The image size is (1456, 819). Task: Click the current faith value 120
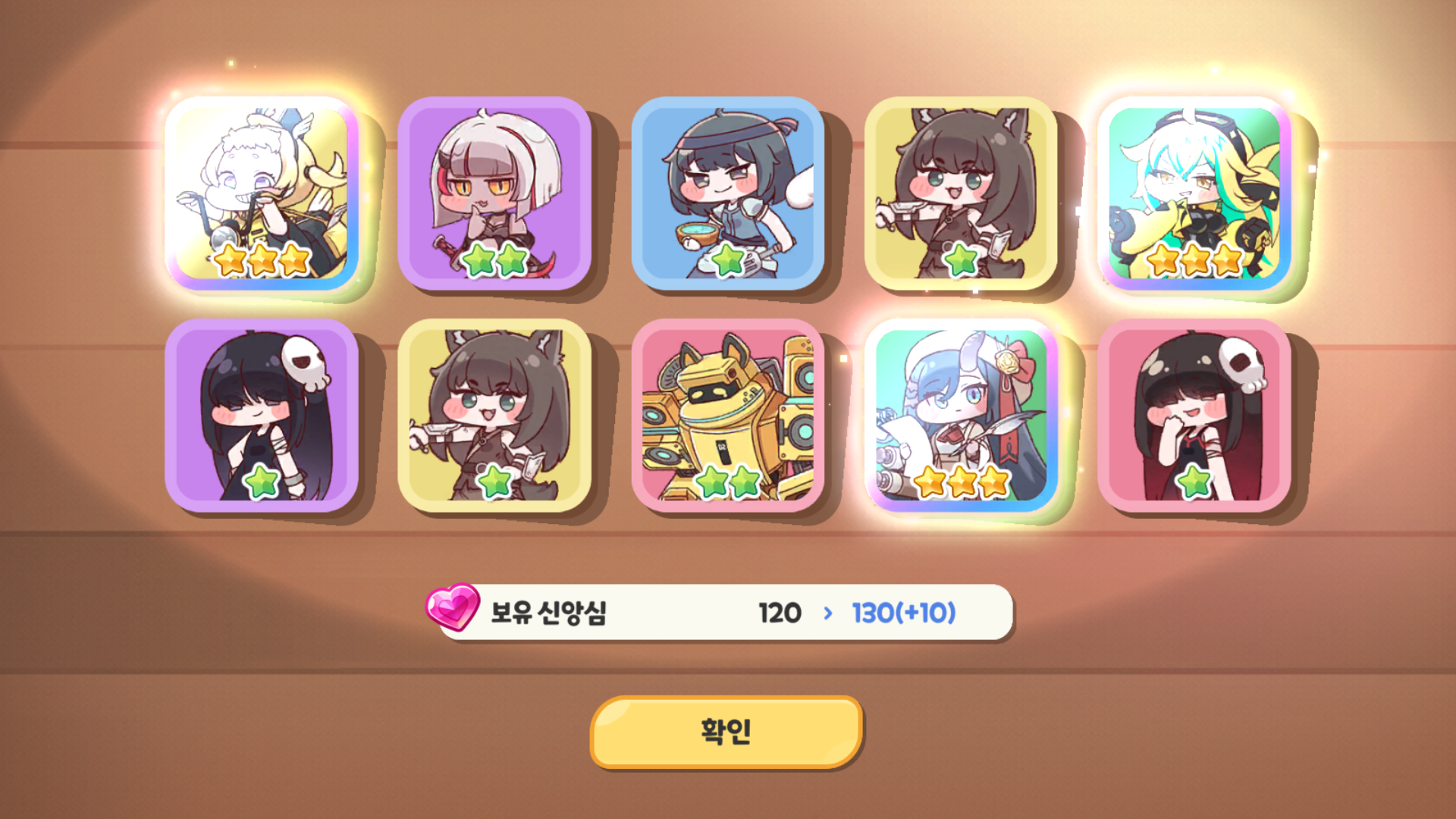coord(780,613)
